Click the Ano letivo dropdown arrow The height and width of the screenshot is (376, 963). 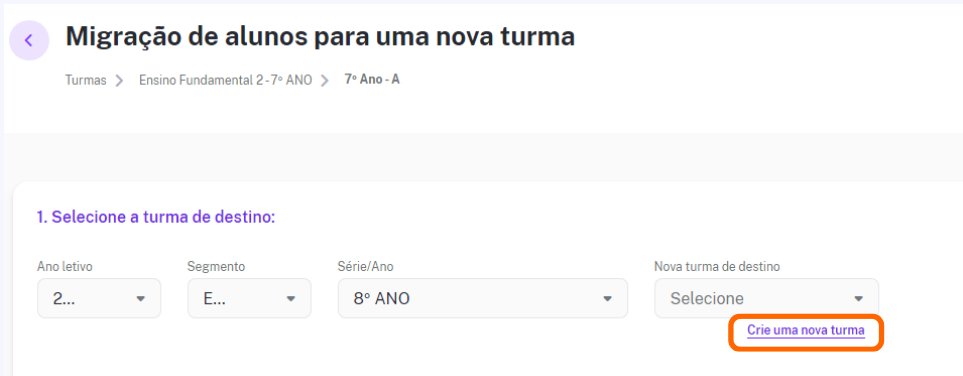[x=140, y=299]
